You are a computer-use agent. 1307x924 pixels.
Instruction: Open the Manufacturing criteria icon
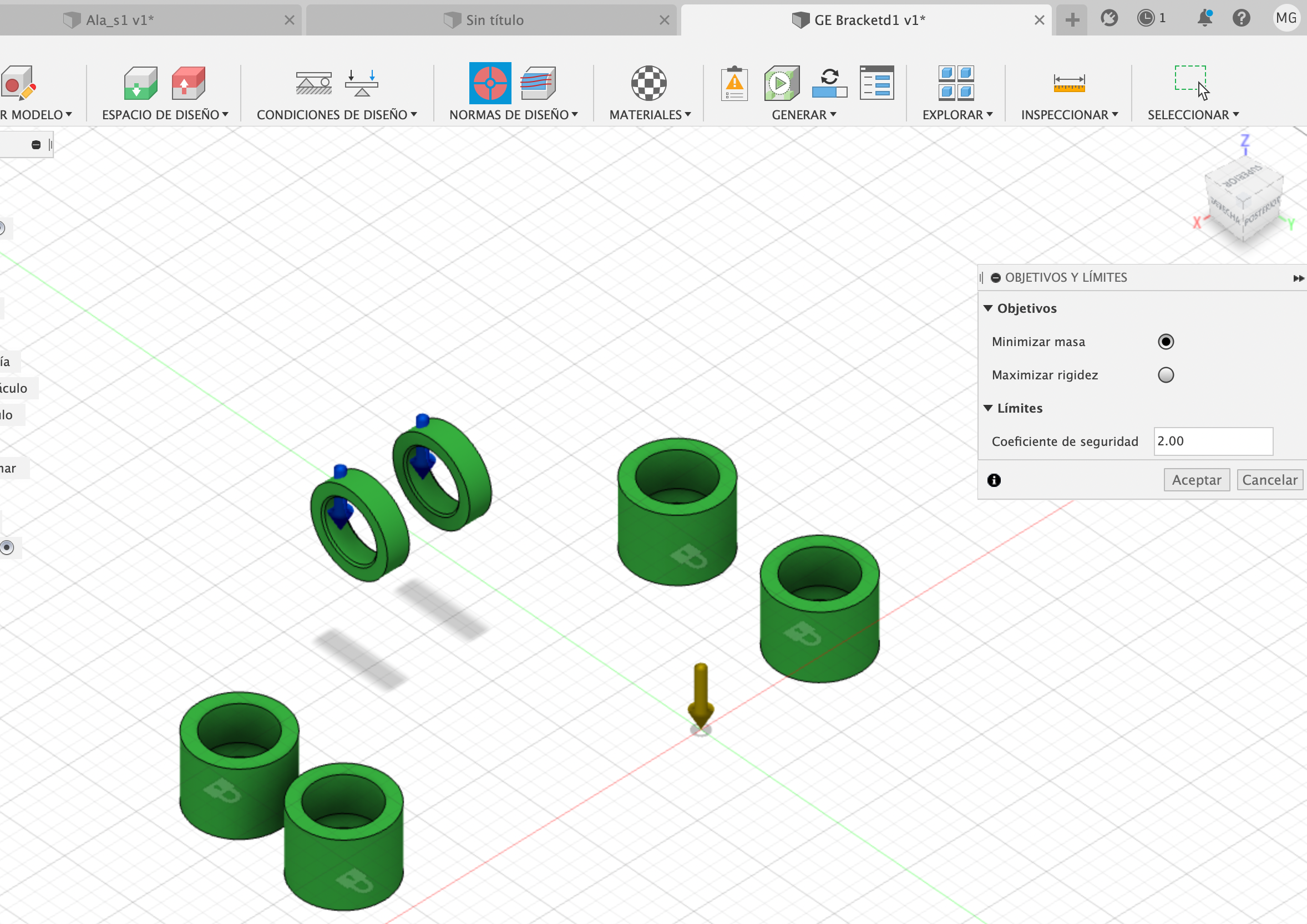(538, 83)
